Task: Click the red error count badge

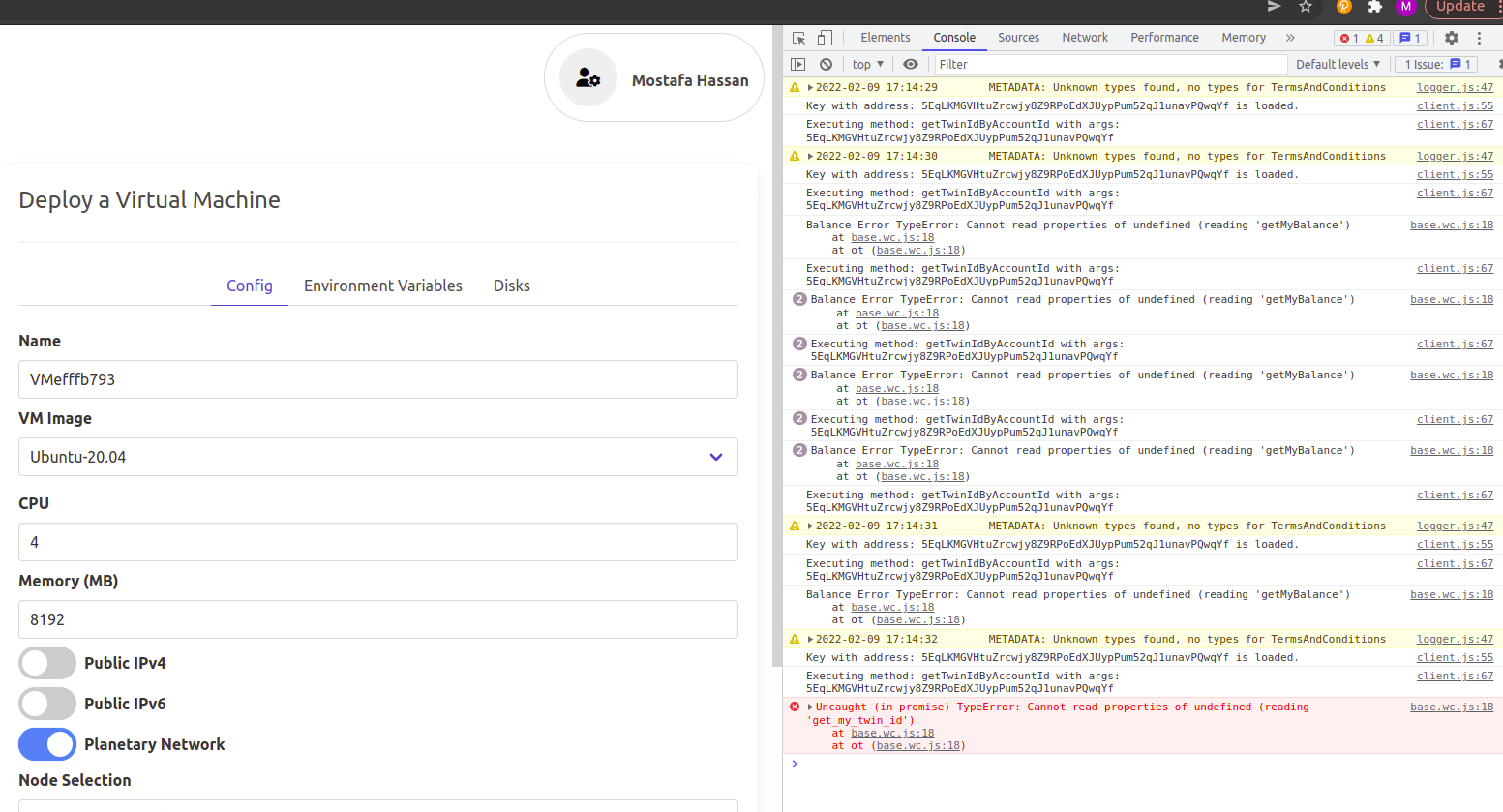Action: pos(1349,38)
